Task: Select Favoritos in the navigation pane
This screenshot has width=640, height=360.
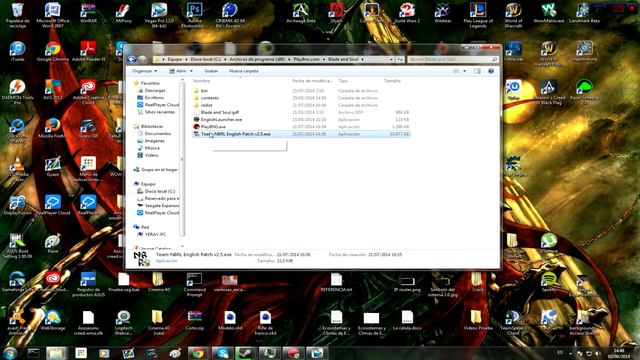Action: click(x=150, y=83)
